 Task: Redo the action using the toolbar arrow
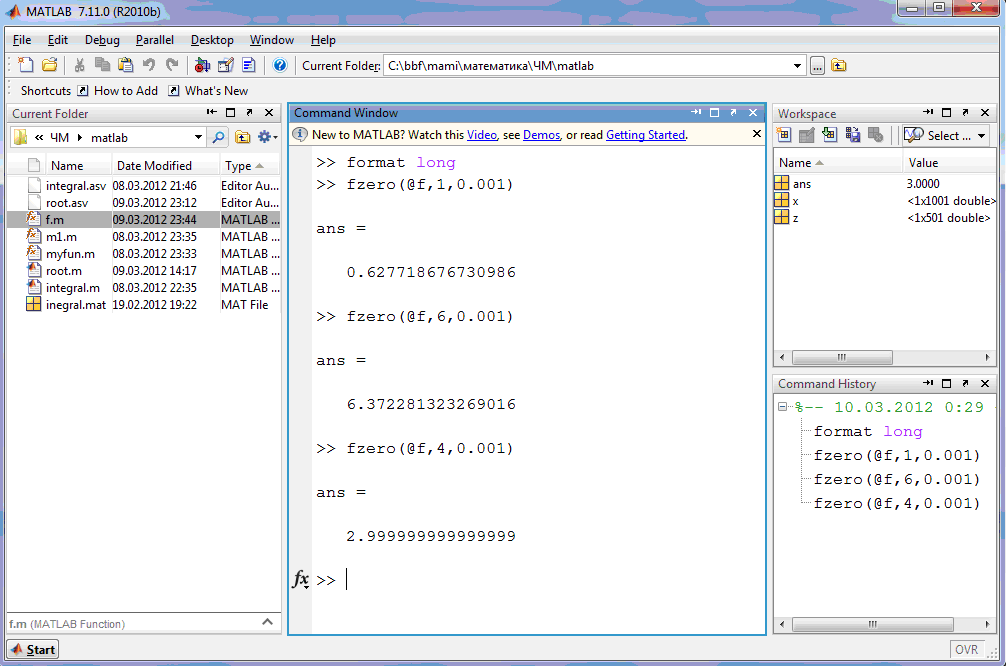[172, 65]
